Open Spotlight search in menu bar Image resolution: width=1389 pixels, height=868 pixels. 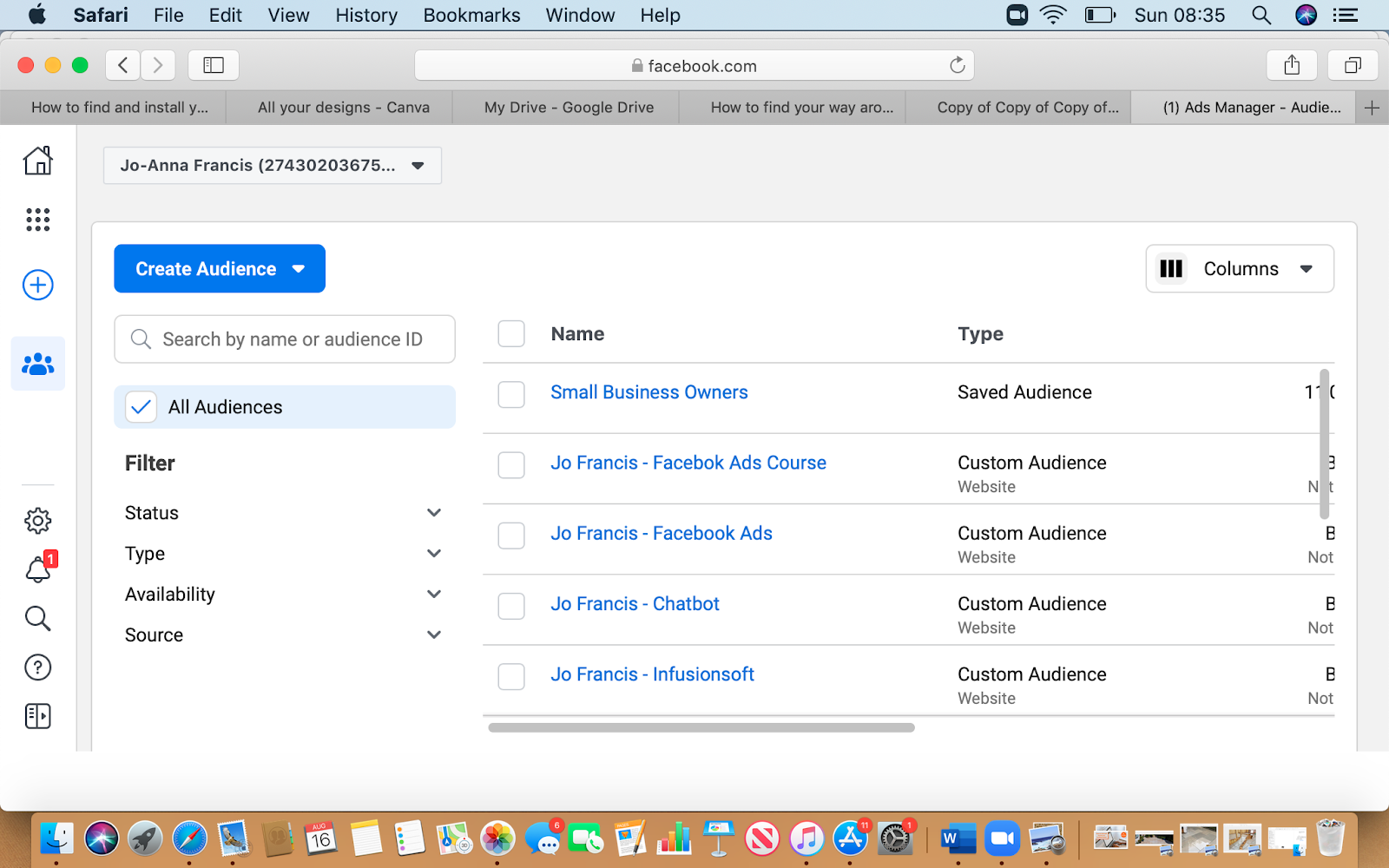[1261, 15]
